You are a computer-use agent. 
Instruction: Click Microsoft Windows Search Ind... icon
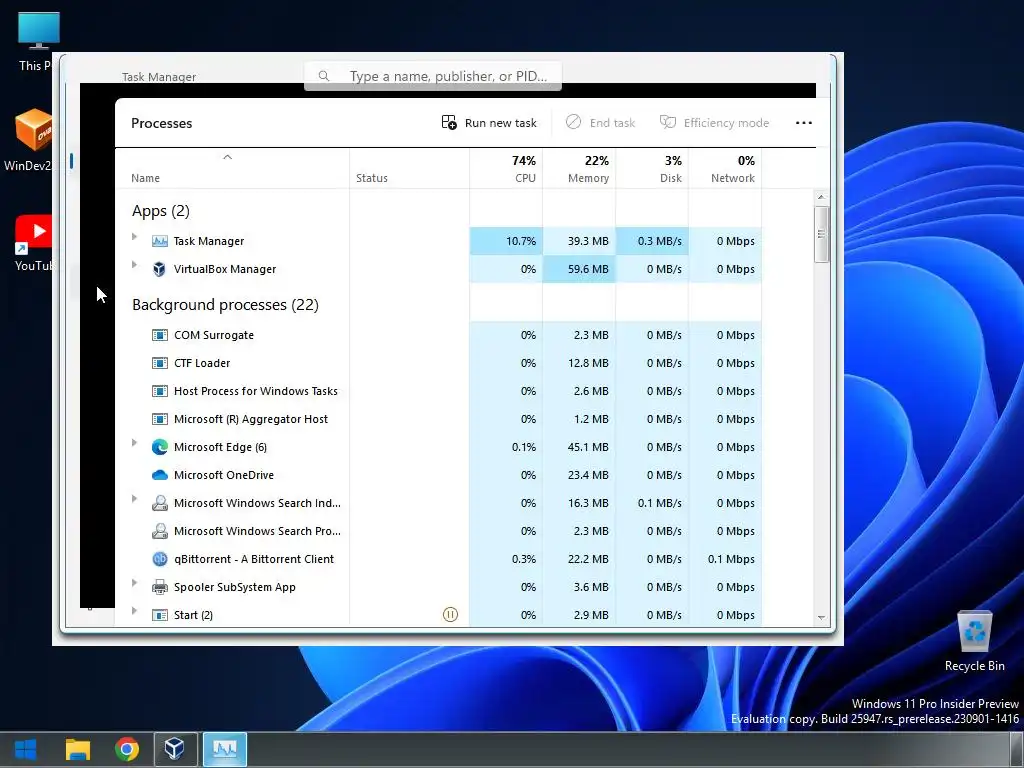(160, 504)
